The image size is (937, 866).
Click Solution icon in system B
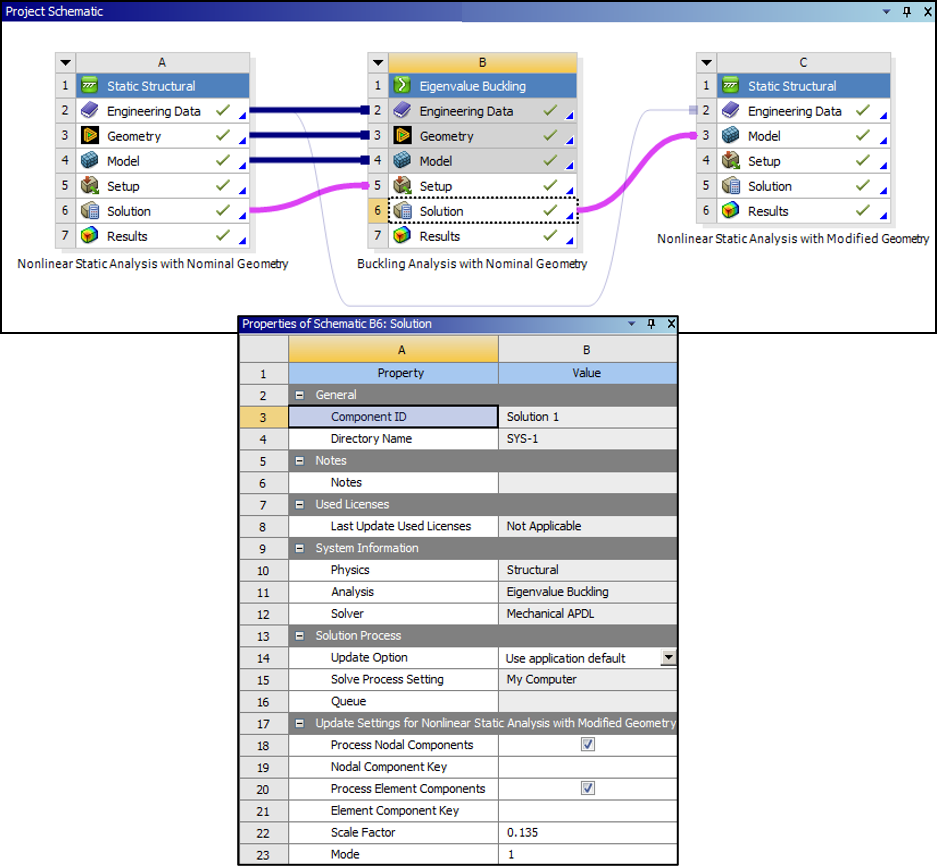pos(402,211)
